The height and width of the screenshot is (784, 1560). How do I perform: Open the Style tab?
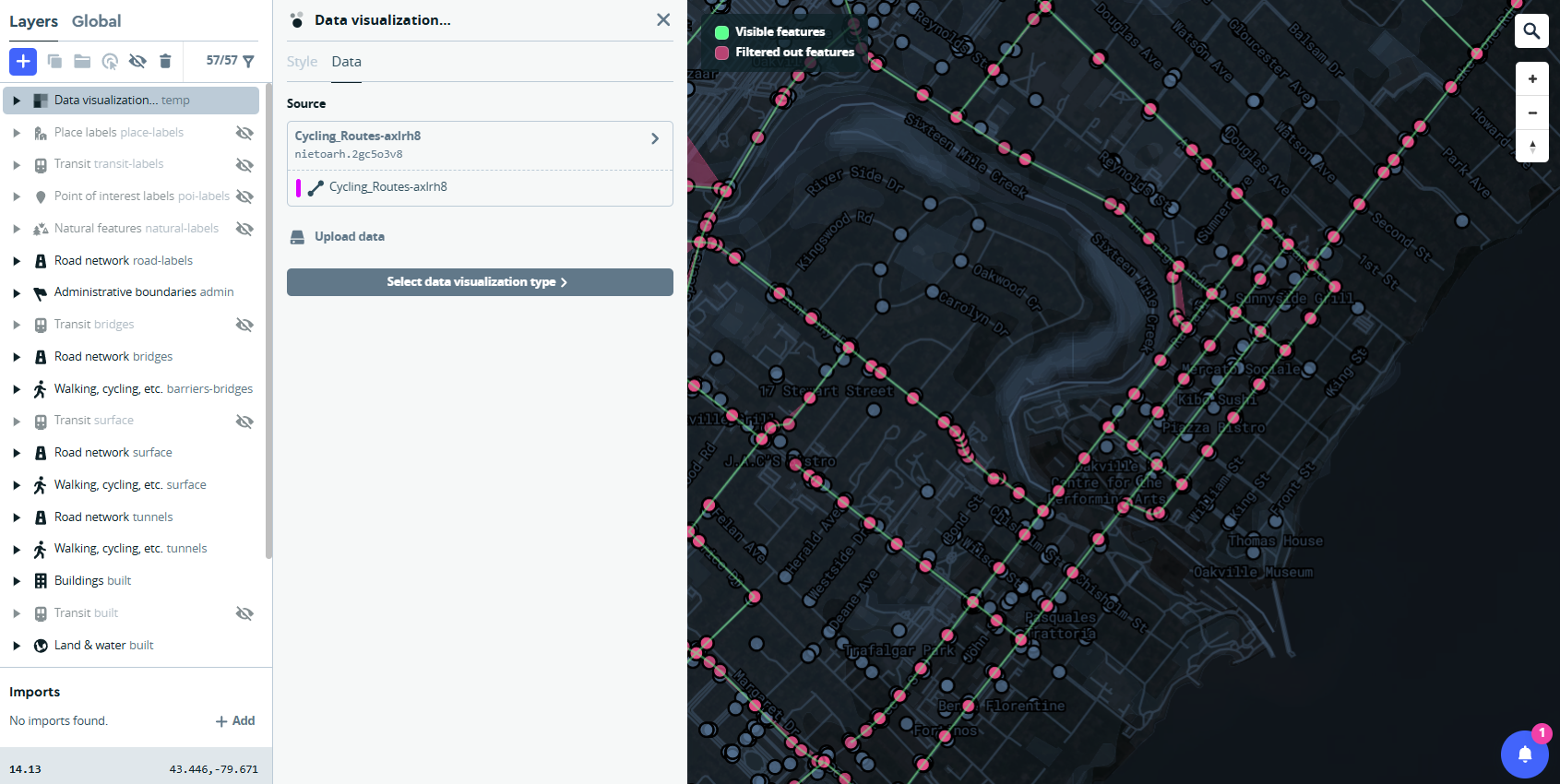pos(302,62)
